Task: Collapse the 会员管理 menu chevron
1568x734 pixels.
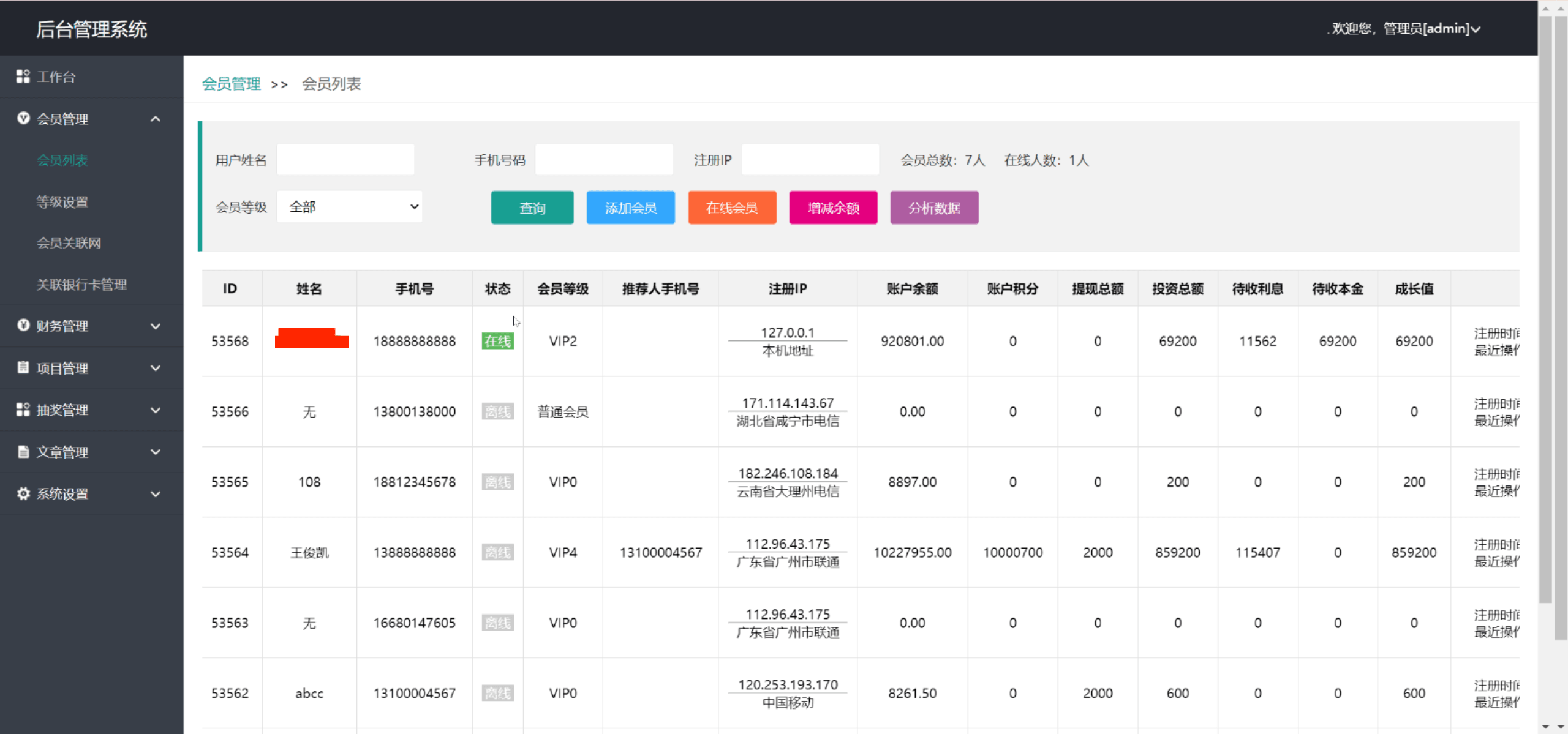Action: point(156,119)
